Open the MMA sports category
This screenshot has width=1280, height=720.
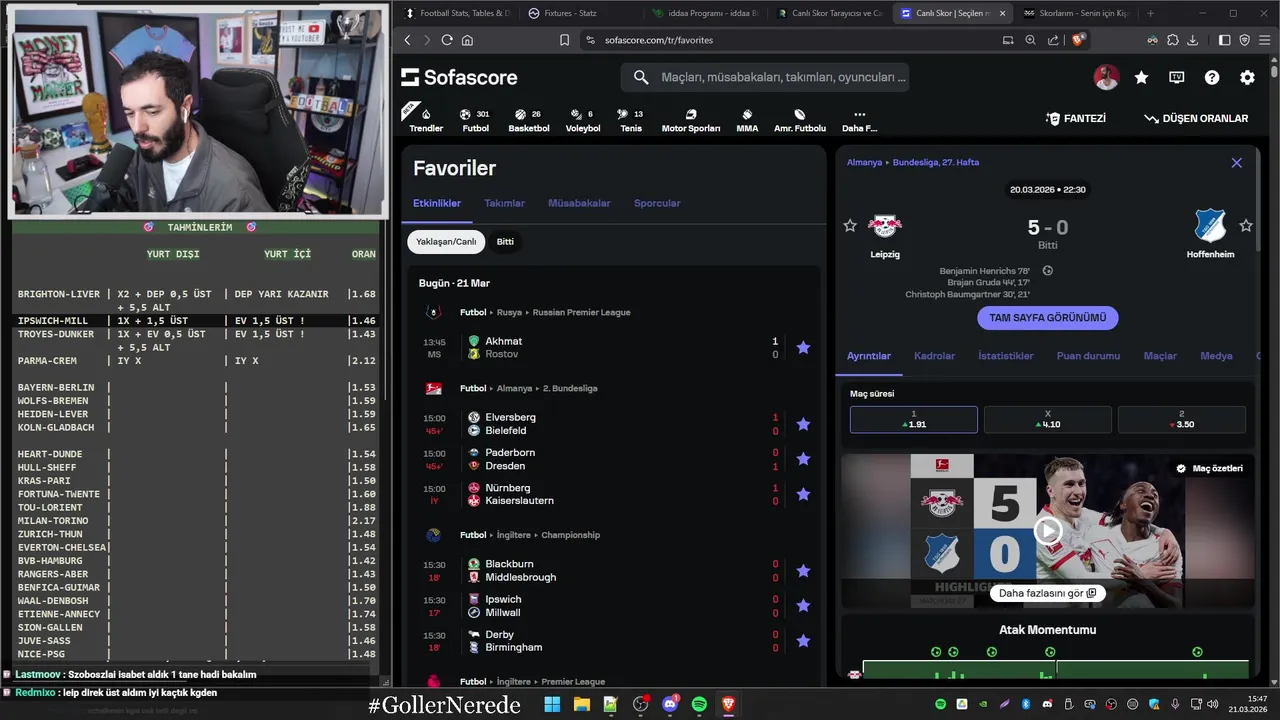click(747, 120)
